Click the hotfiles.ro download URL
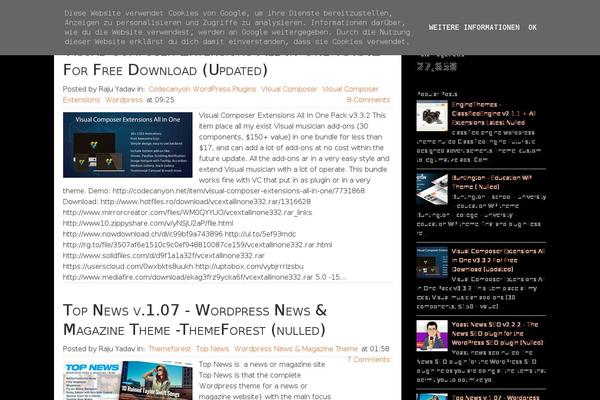This screenshot has height=400, width=600. point(205,201)
